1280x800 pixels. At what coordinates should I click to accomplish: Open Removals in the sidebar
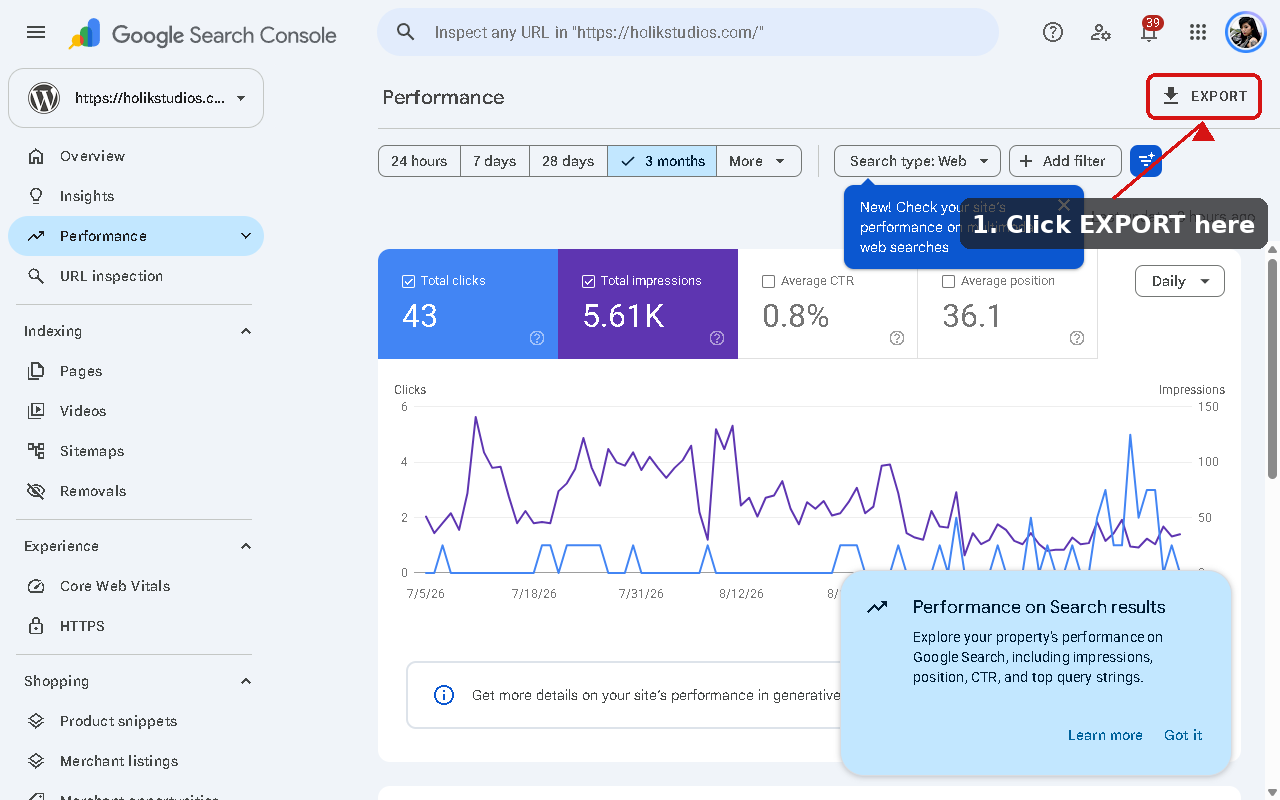pos(135,491)
